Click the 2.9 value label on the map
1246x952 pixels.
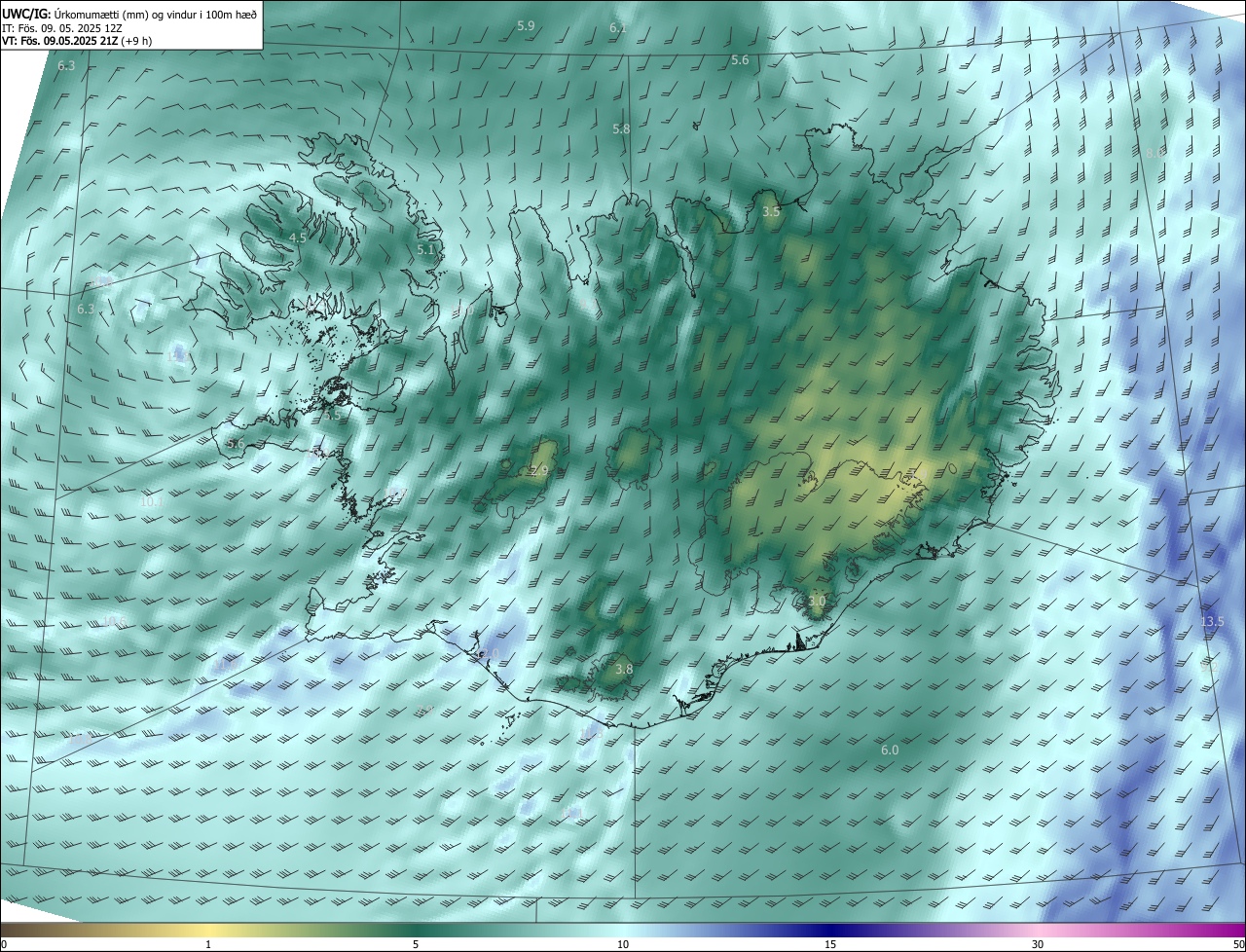pos(538,471)
